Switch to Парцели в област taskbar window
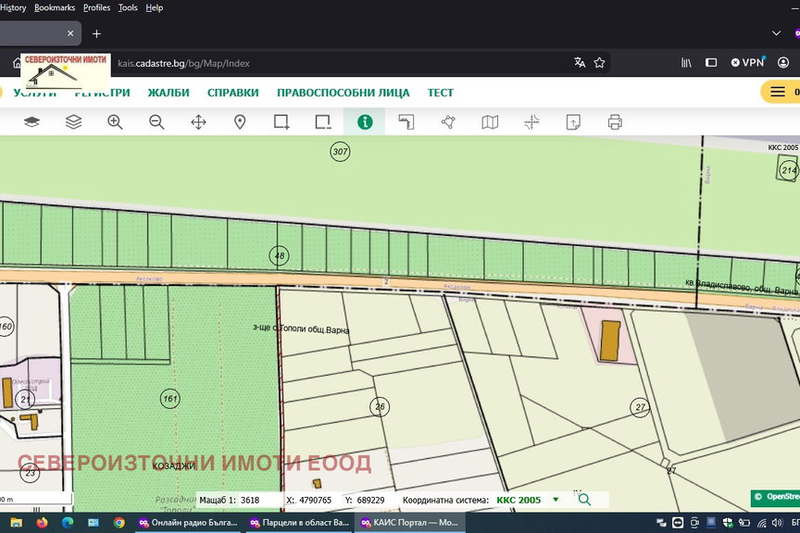Viewport: 800px width, 533px height. pos(299,522)
